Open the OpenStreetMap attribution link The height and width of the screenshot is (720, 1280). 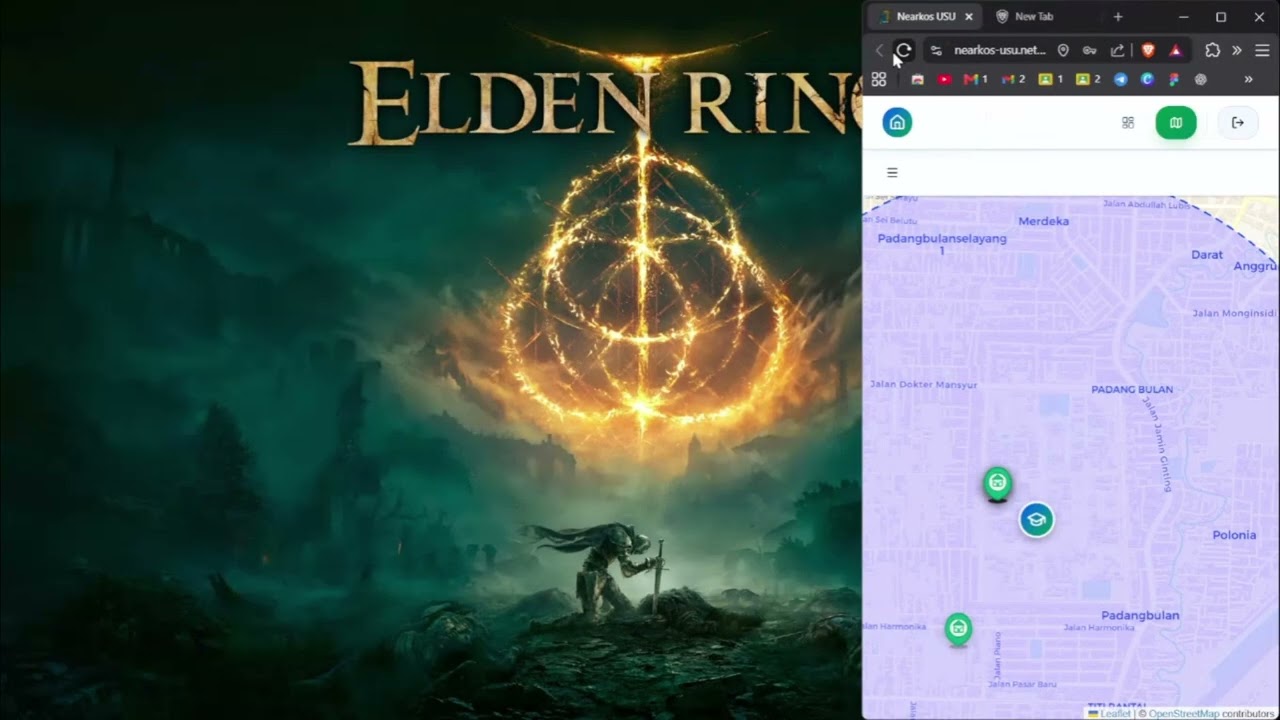click(1184, 714)
